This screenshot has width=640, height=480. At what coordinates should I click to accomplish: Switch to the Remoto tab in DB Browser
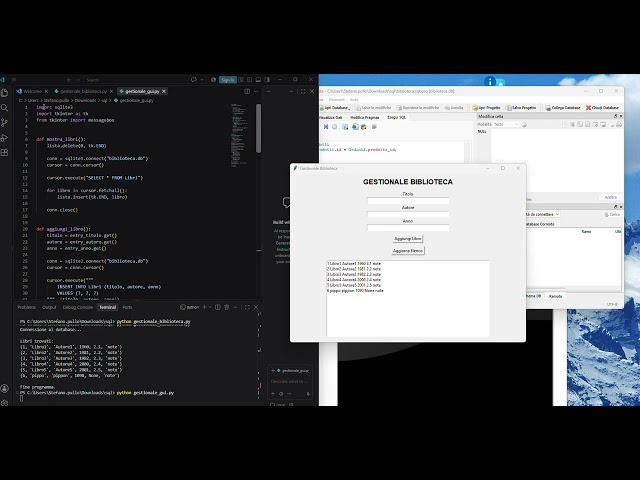click(555, 296)
